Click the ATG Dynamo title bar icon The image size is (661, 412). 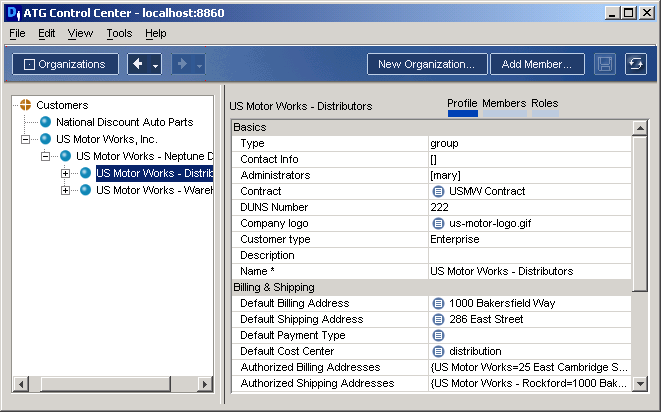[x=14, y=13]
